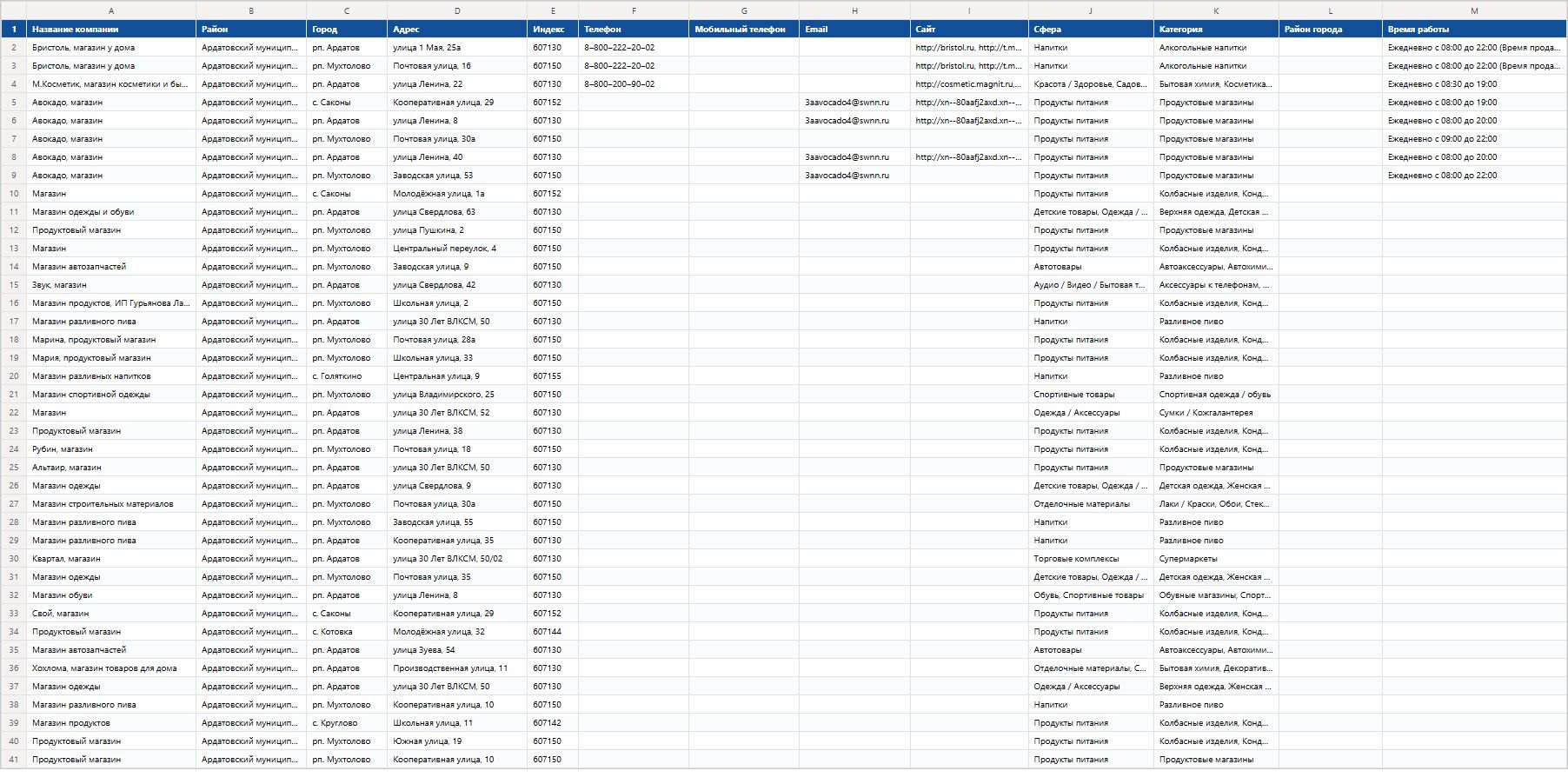Select postal index cell '607142'

(x=553, y=723)
